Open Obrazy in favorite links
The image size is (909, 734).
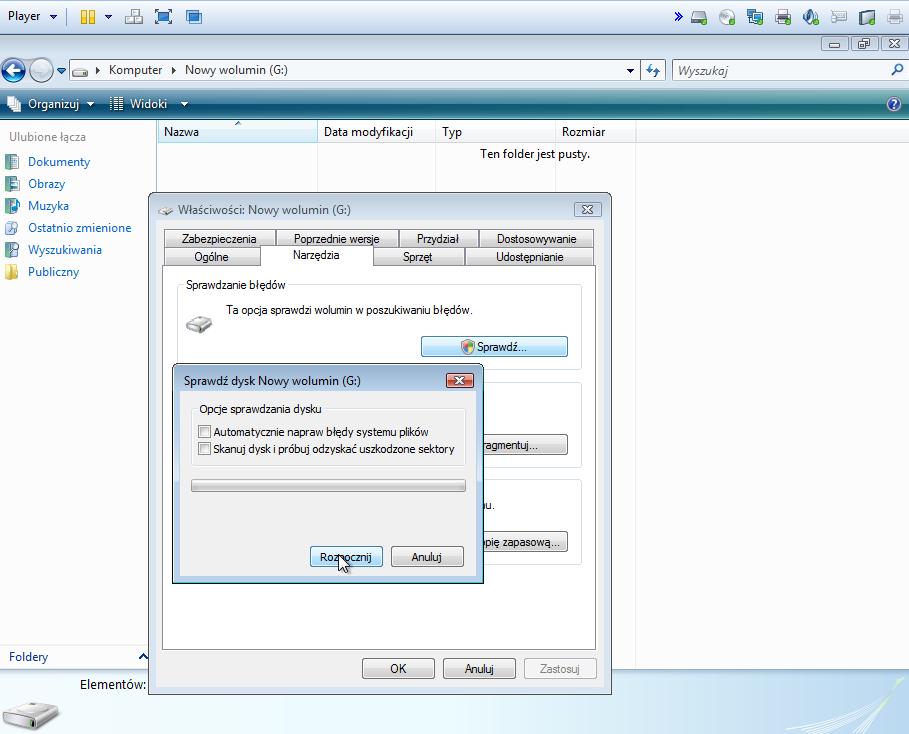coord(46,184)
